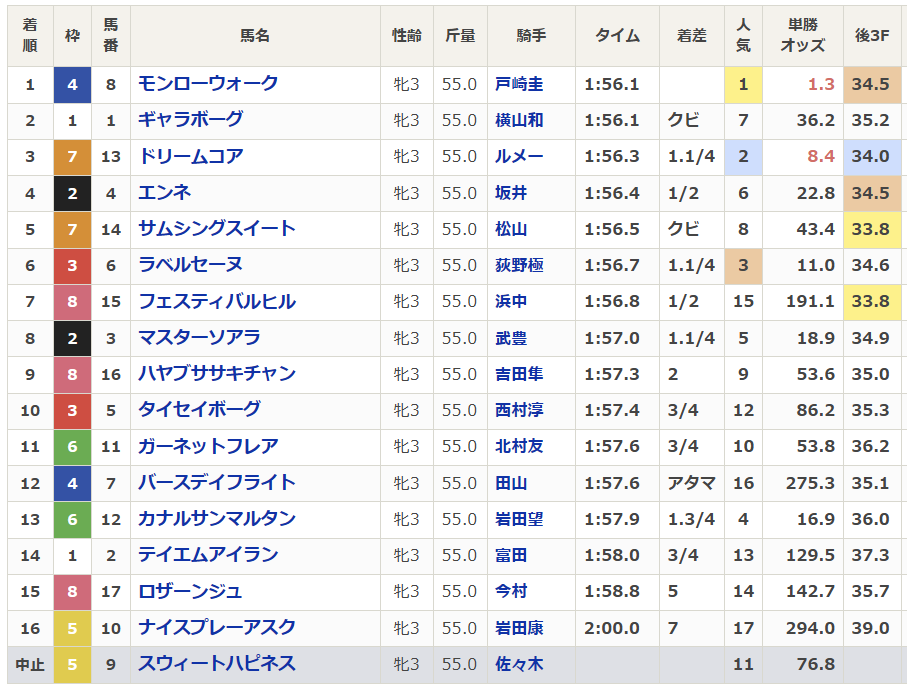Open horse link カナルサンマルタン

(217, 518)
